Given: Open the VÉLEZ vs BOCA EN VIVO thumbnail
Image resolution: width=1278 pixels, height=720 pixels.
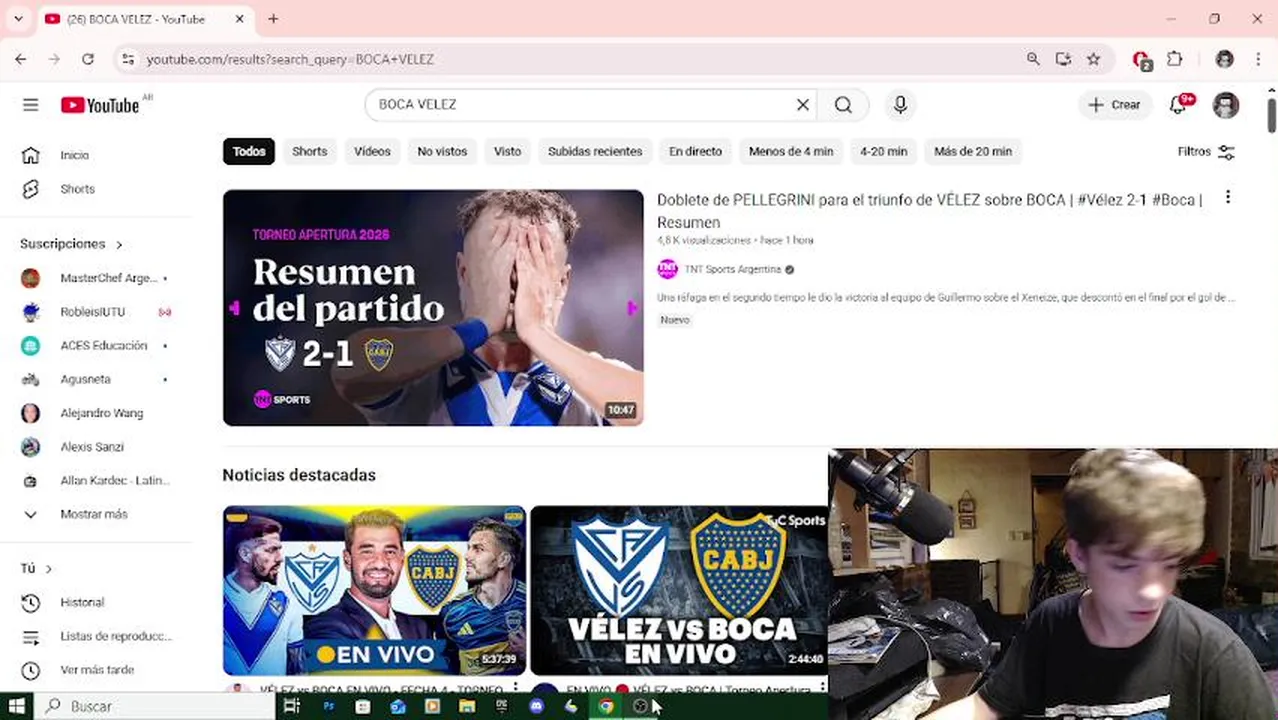Looking at the screenshot, I should (680, 590).
